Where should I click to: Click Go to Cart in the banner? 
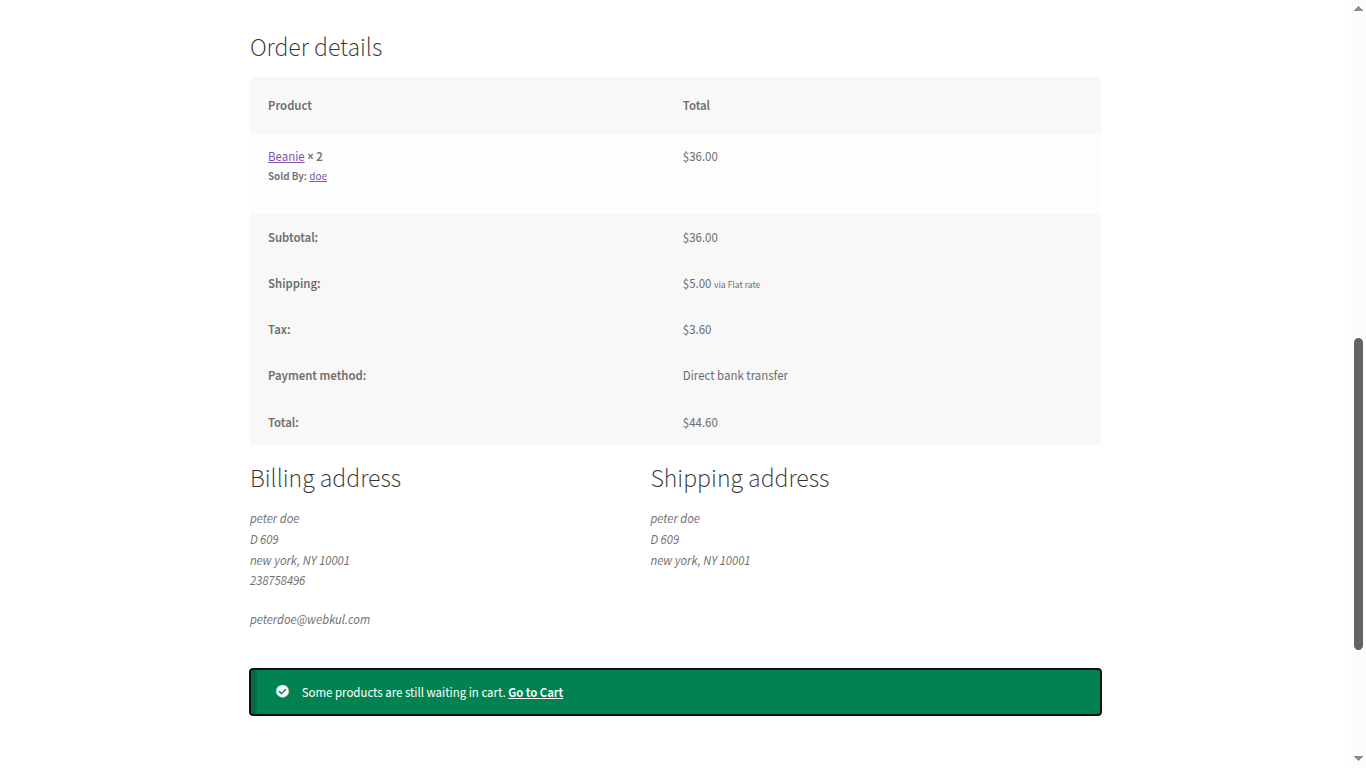pyautogui.click(x=535, y=692)
